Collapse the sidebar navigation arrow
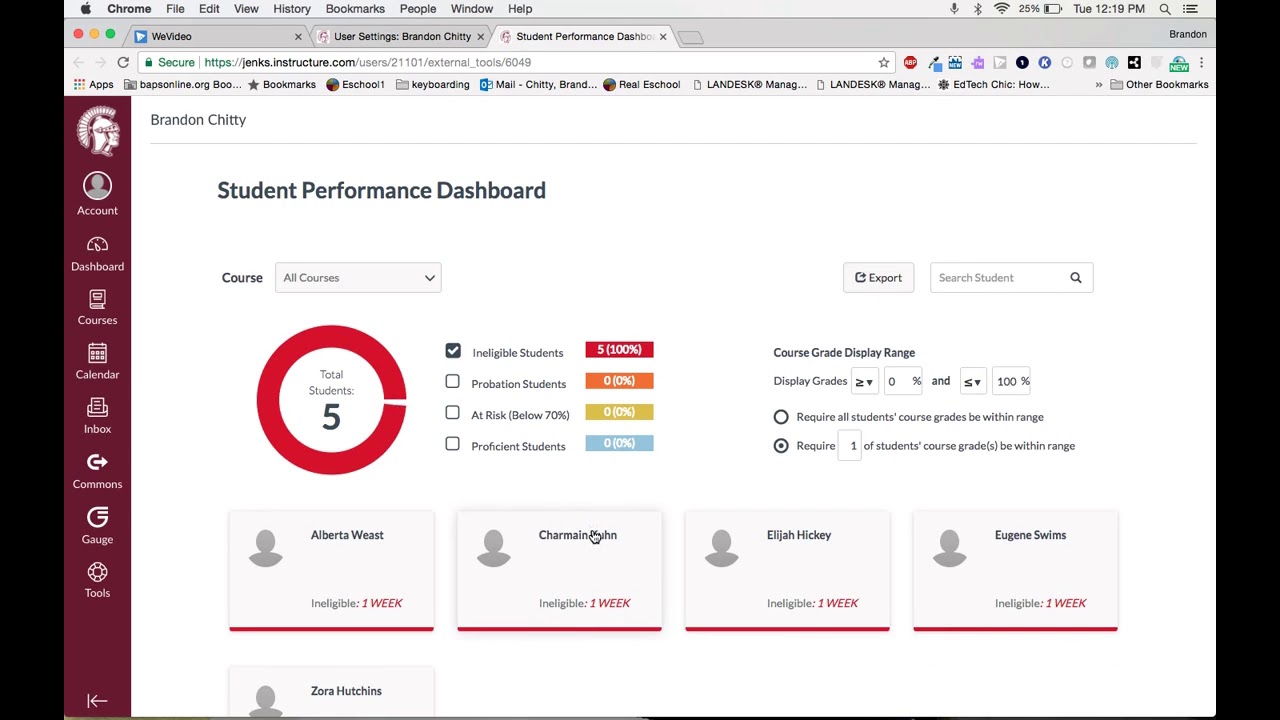Viewport: 1280px width, 720px height. [97, 701]
